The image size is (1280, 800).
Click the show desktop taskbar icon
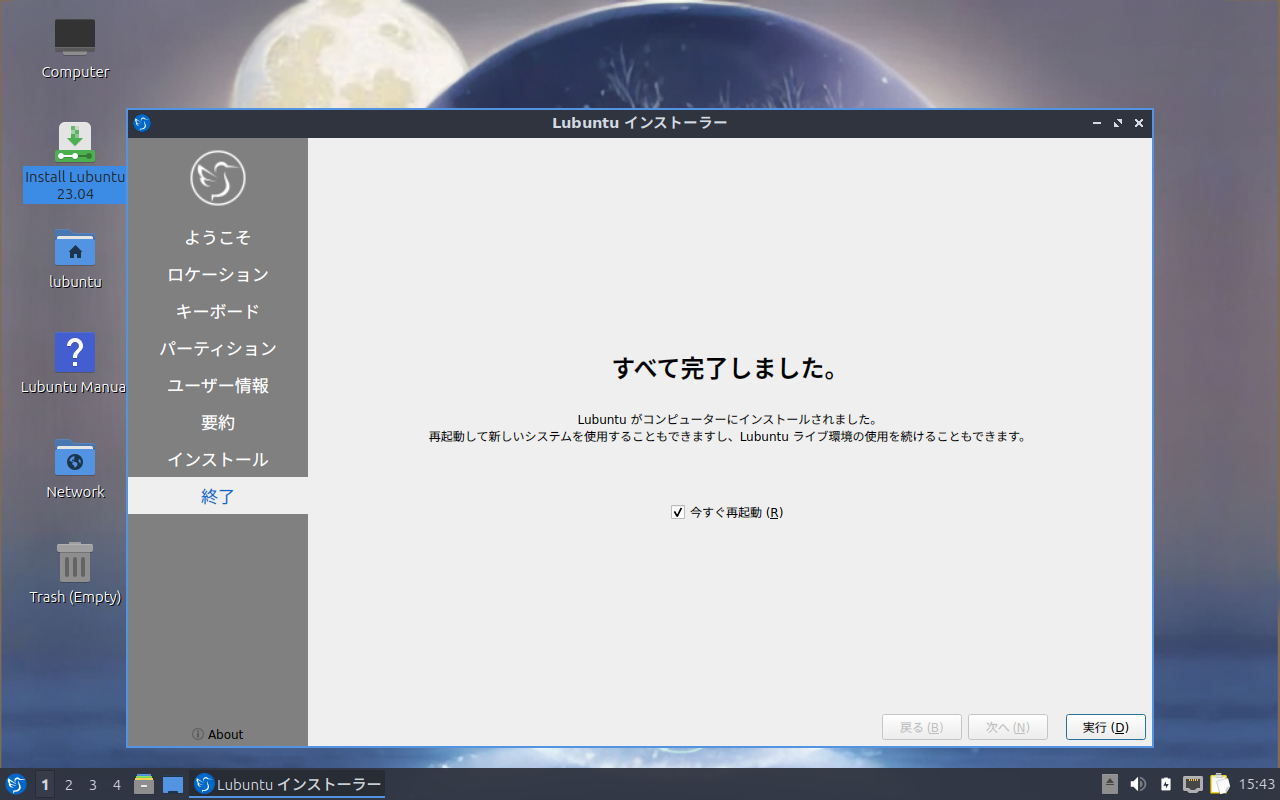173,784
